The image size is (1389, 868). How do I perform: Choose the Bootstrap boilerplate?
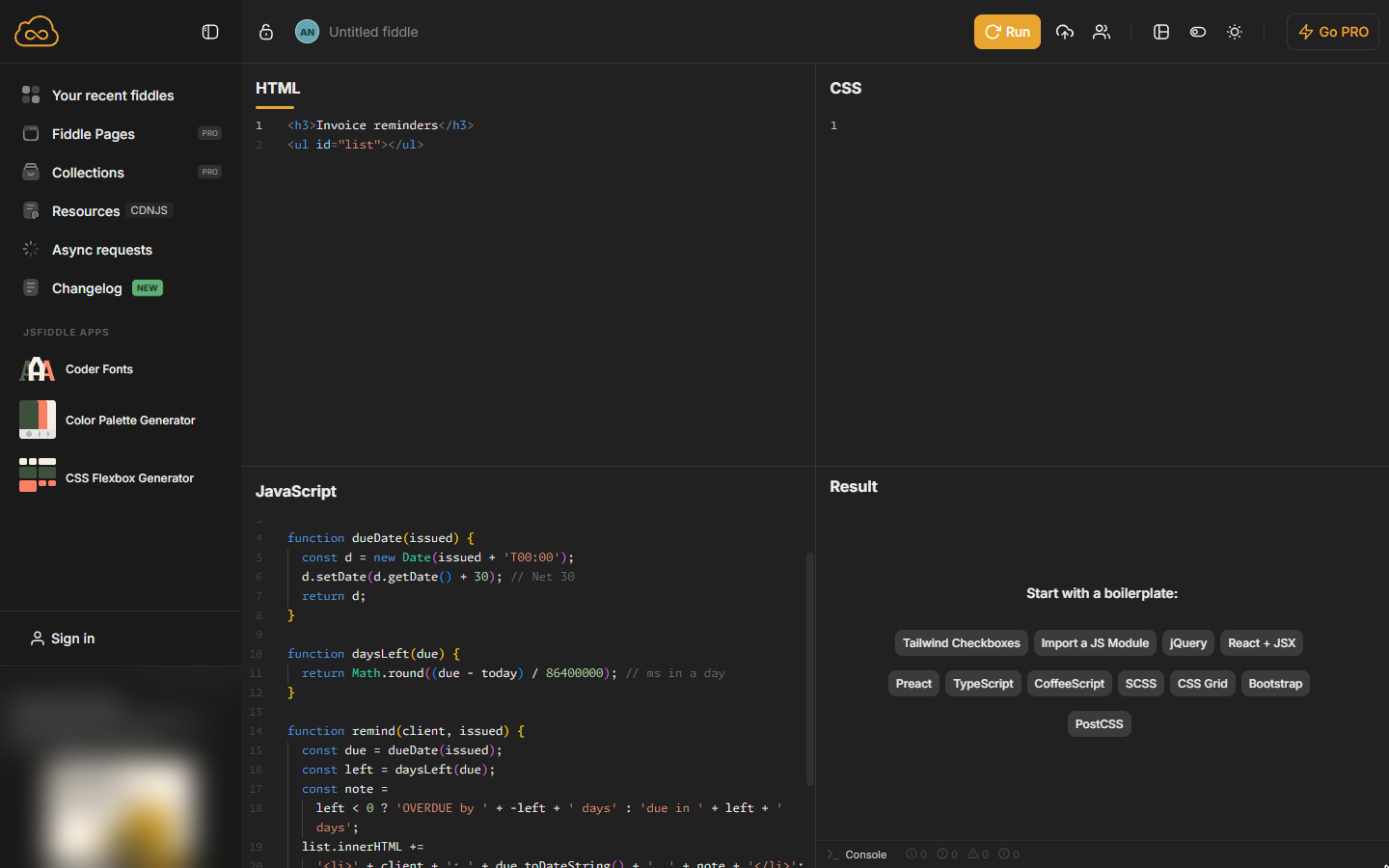(1275, 684)
